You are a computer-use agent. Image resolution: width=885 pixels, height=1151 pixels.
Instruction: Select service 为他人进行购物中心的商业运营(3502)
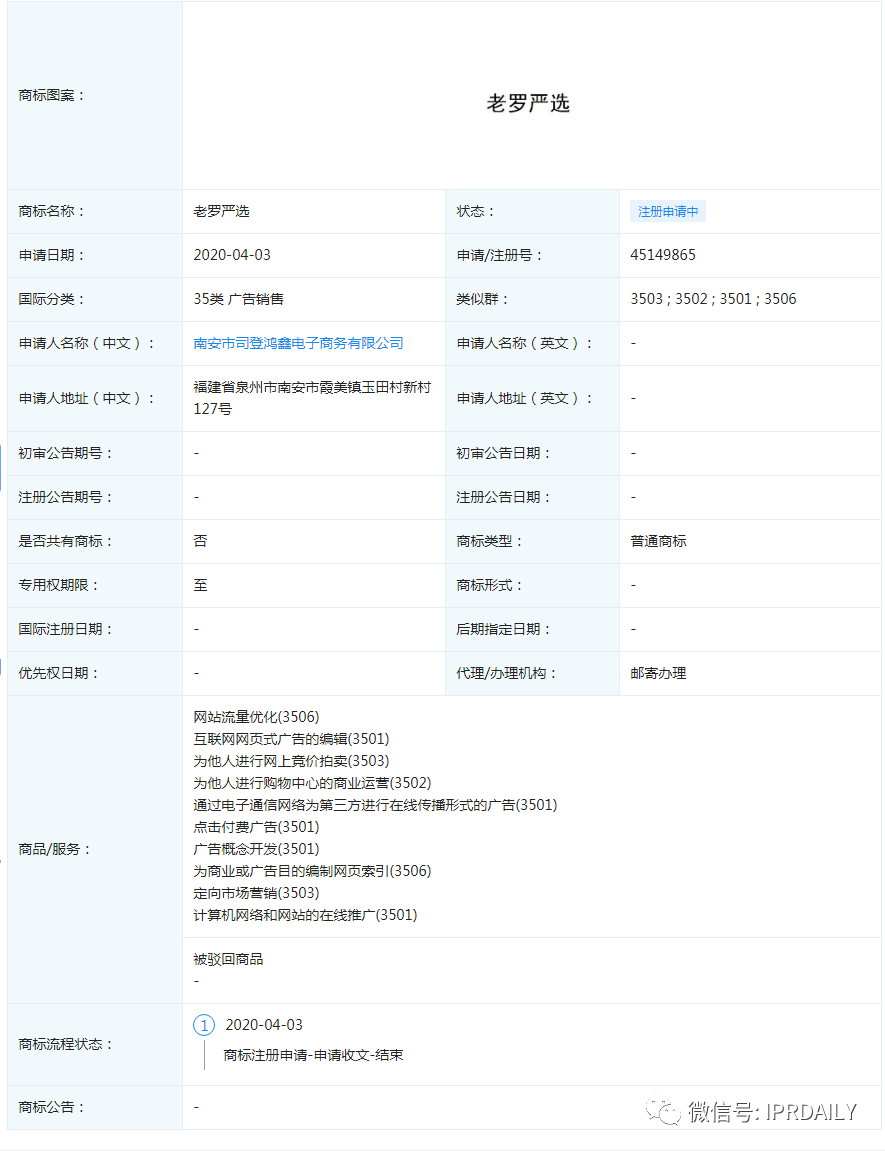312,783
